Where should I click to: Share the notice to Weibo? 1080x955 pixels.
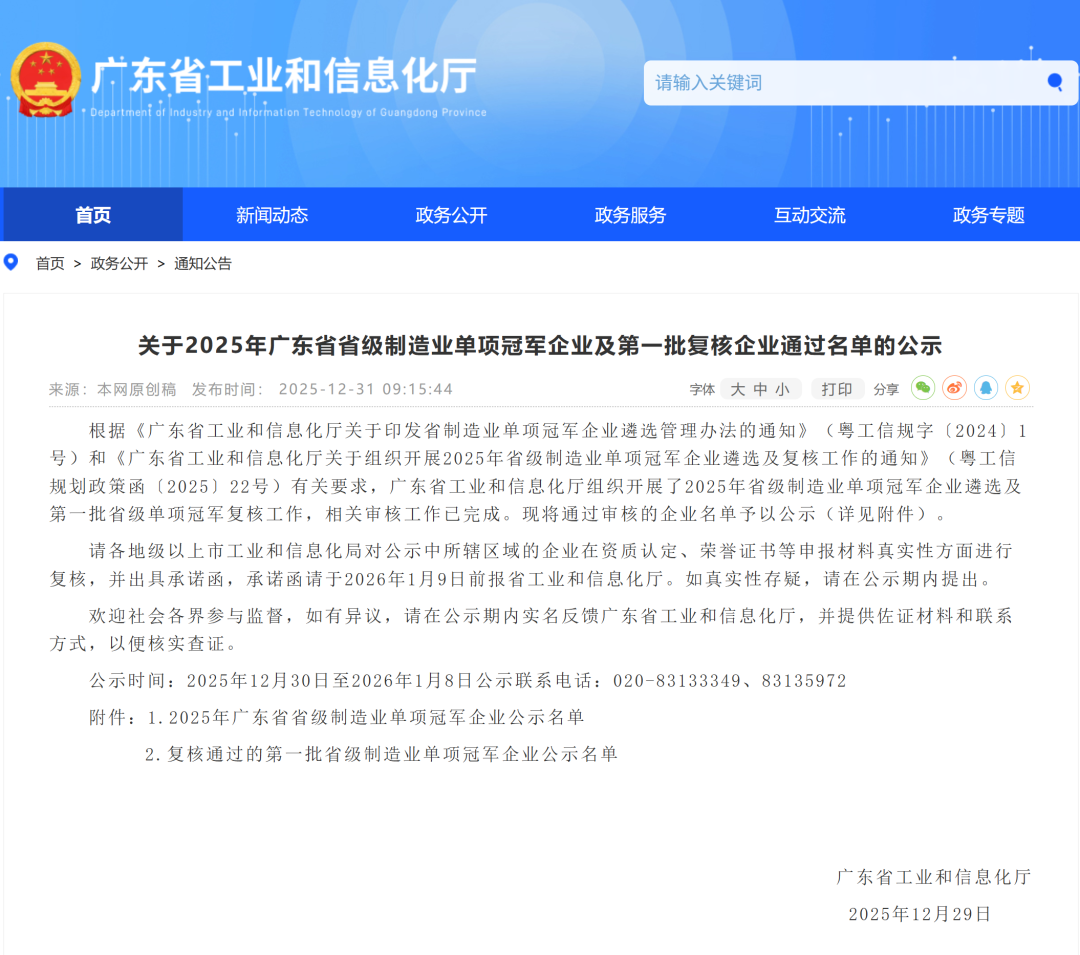(x=954, y=388)
